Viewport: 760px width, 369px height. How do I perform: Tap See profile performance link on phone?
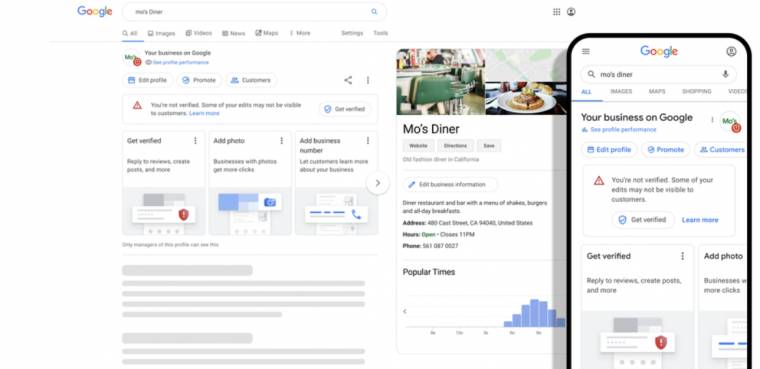(619, 130)
